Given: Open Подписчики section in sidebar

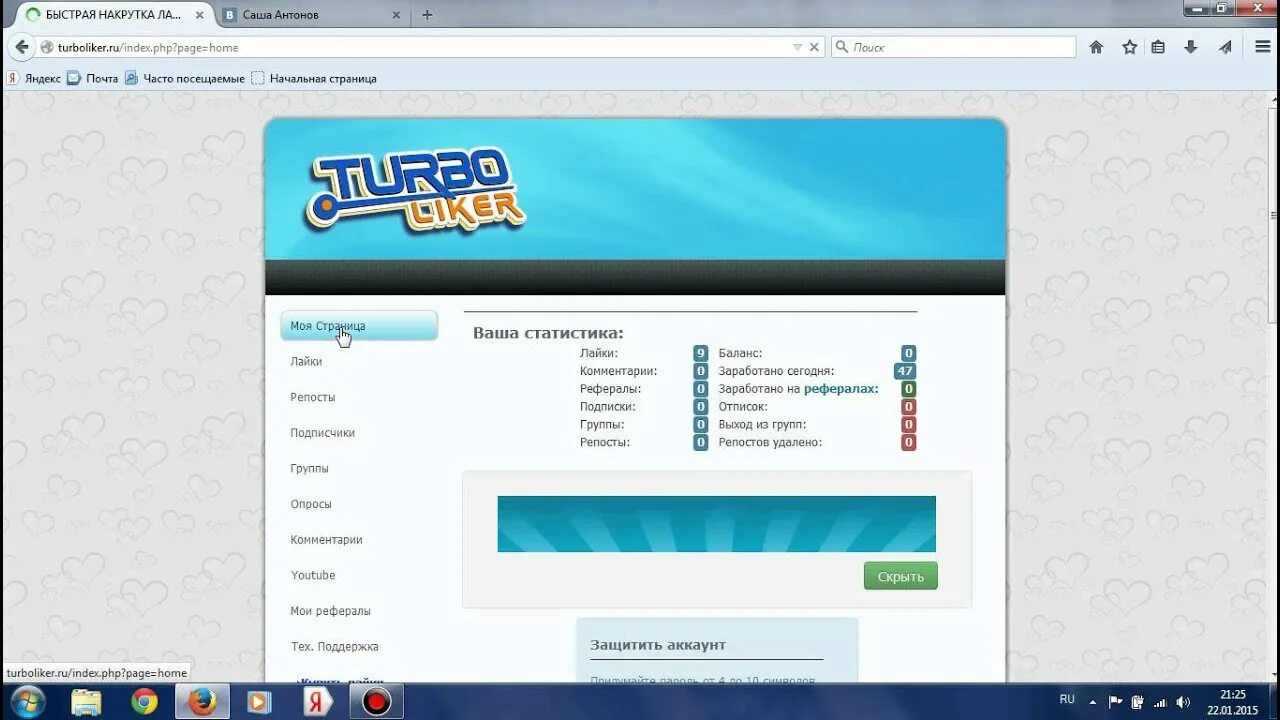Looking at the screenshot, I should pyautogui.click(x=322, y=433).
